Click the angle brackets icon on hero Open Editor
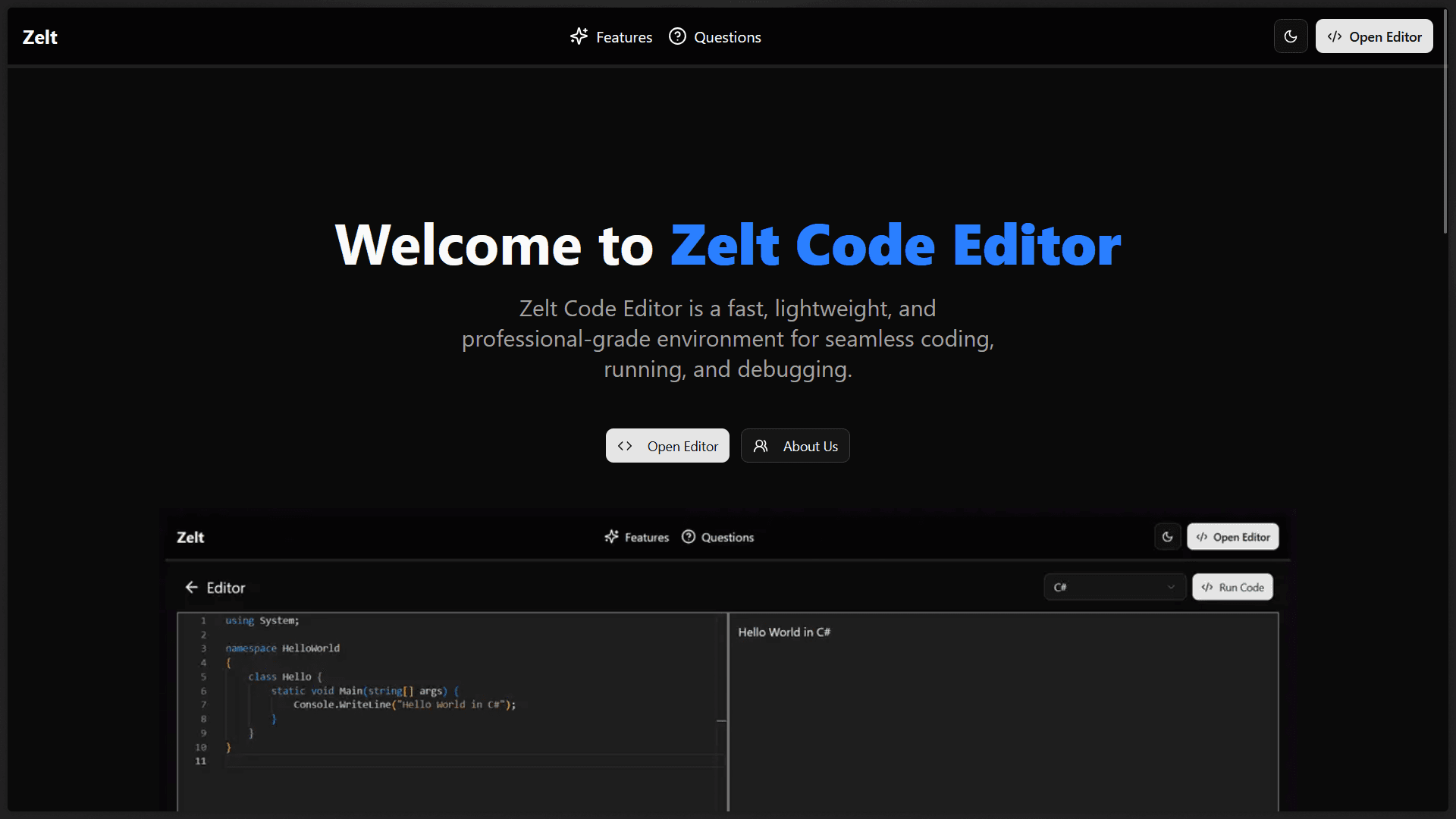1456x819 pixels. [x=625, y=446]
